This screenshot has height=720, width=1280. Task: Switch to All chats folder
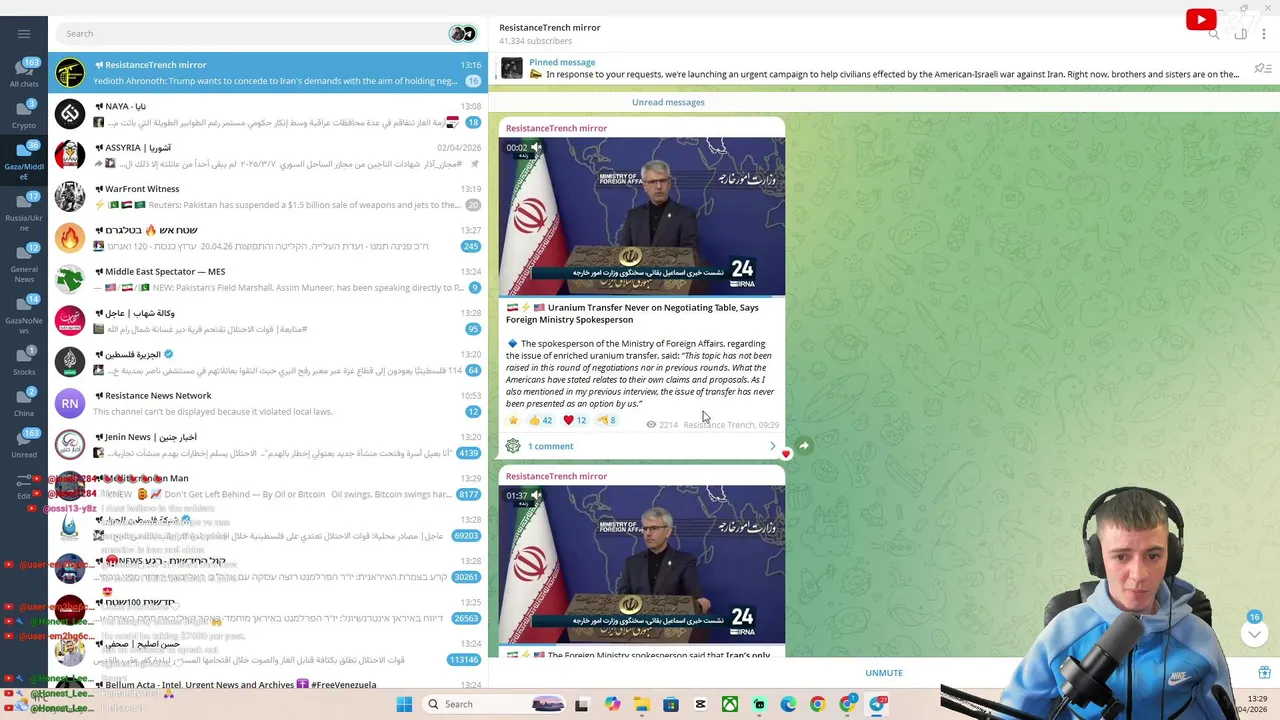click(24, 73)
